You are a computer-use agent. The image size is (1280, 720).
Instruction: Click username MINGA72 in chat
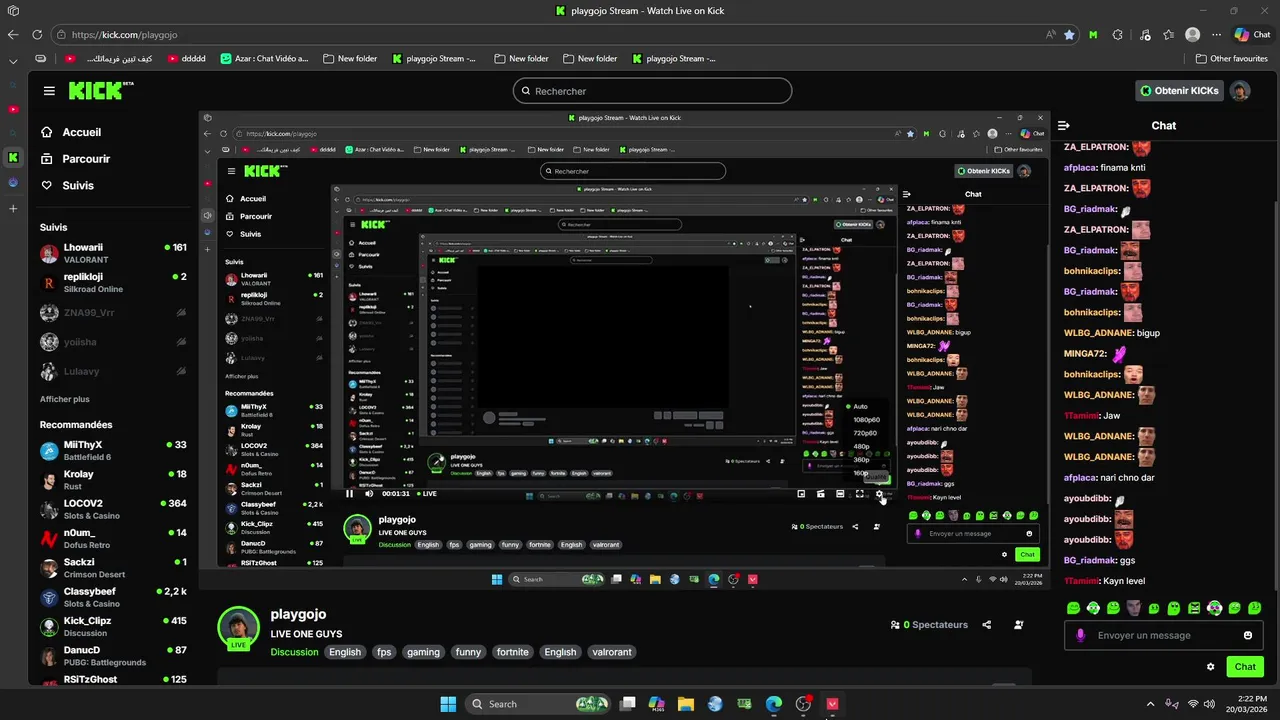(x=1086, y=353)
